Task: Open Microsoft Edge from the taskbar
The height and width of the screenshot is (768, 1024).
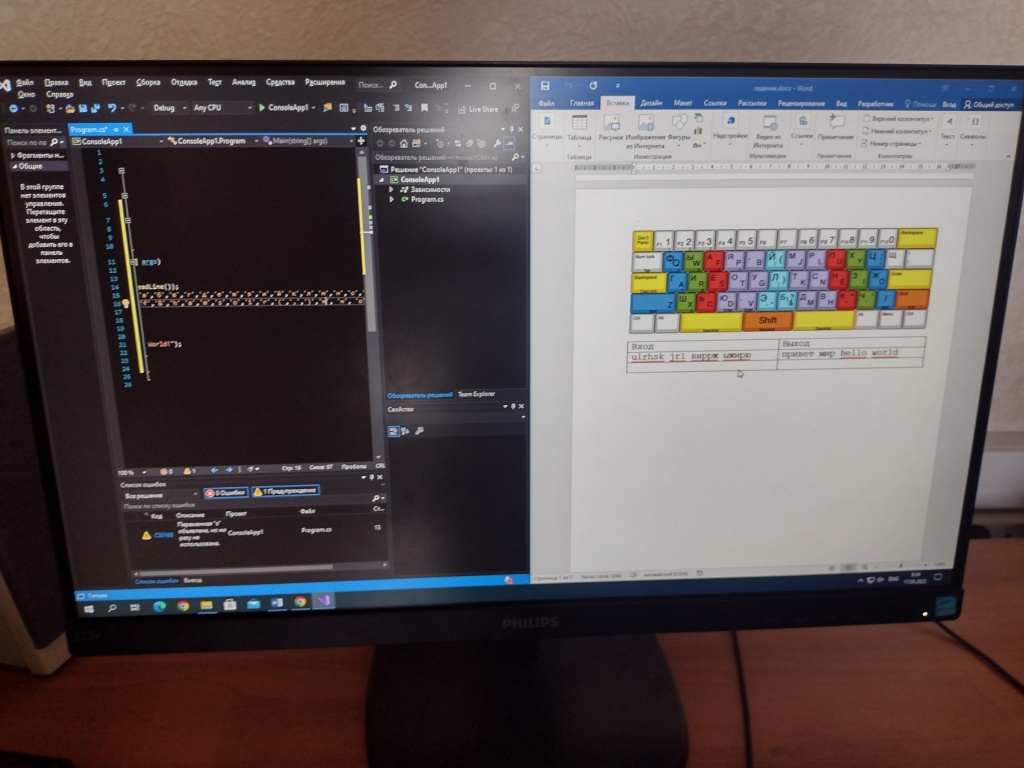Action: pos(159,605)
